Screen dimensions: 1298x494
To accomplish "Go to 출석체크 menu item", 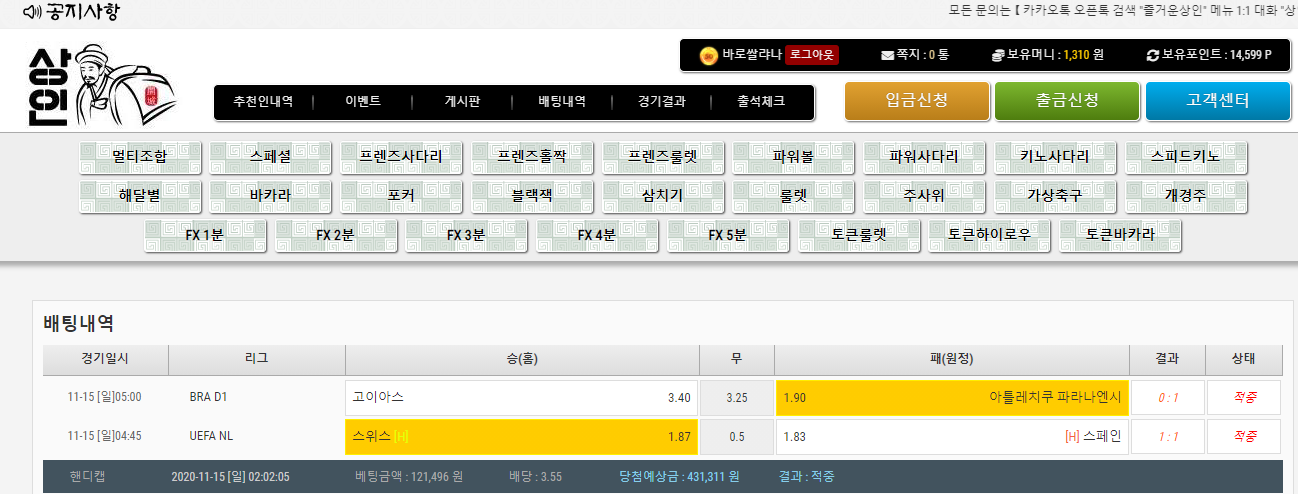I will (x=761, y=102).
